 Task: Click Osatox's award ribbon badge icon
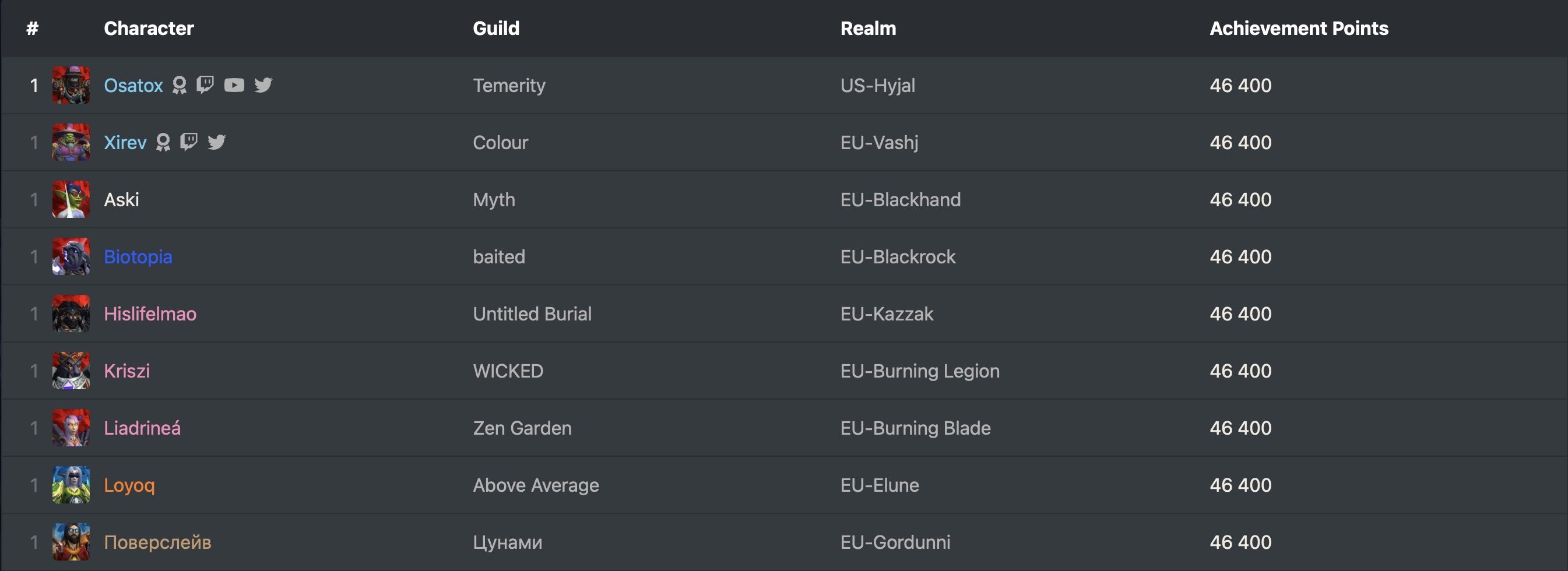pos(179,84)
